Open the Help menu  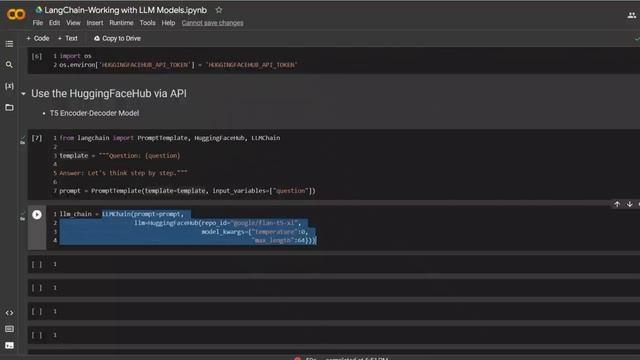(168, 23)
